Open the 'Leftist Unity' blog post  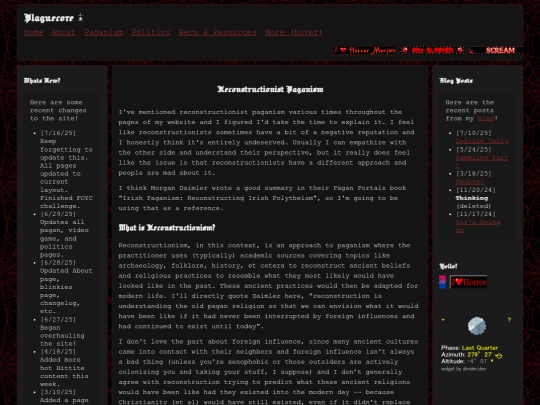click(x=482, y=141)
